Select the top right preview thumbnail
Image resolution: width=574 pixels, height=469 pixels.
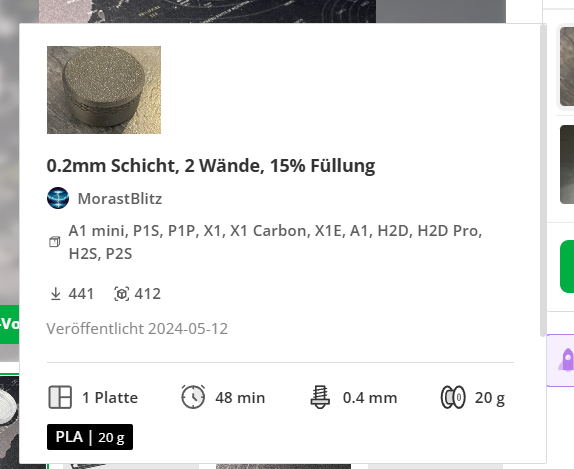pyautogui.click(x=566, y=66)
